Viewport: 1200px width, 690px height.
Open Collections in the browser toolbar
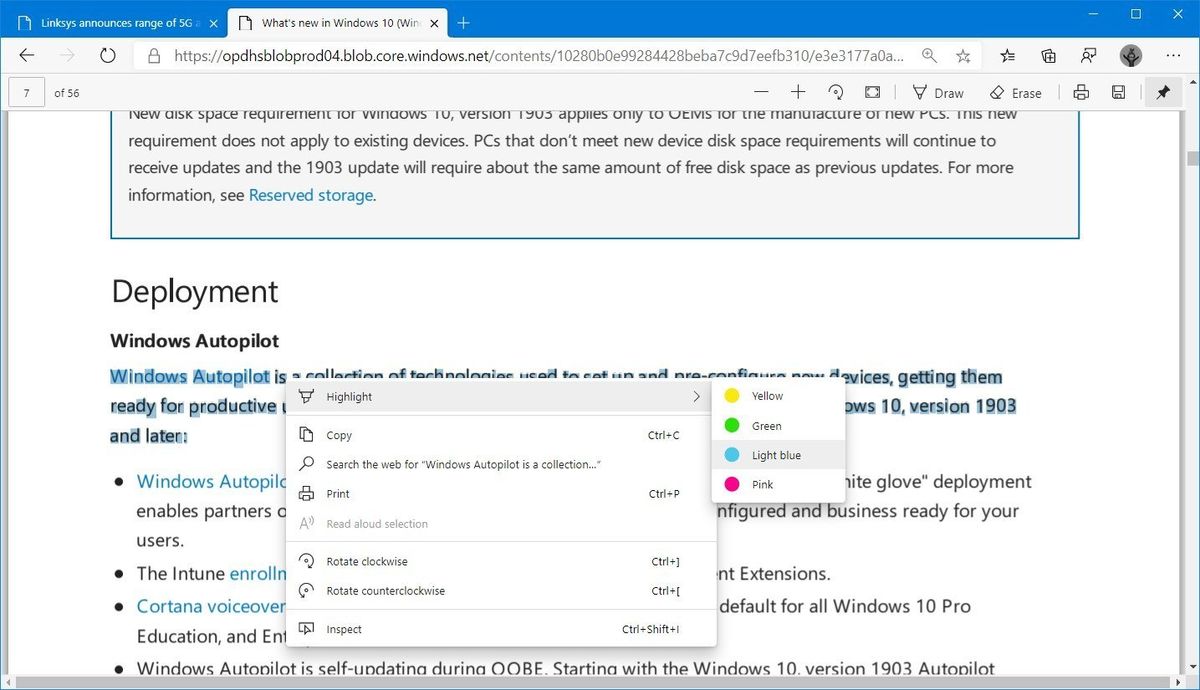1047,56
